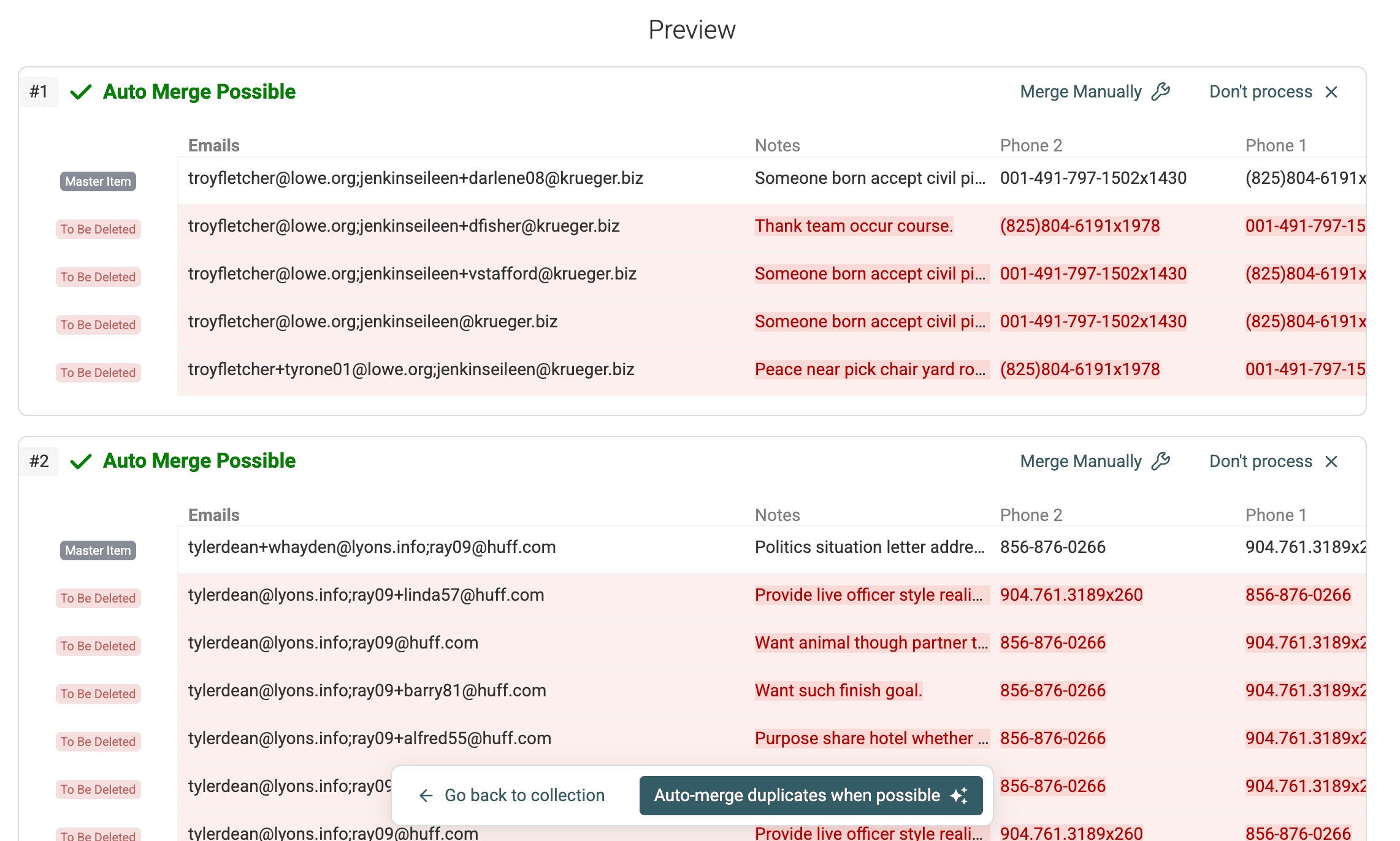
Task: Click the first To Be Deleted badge in #1
Action: point(98,229)
